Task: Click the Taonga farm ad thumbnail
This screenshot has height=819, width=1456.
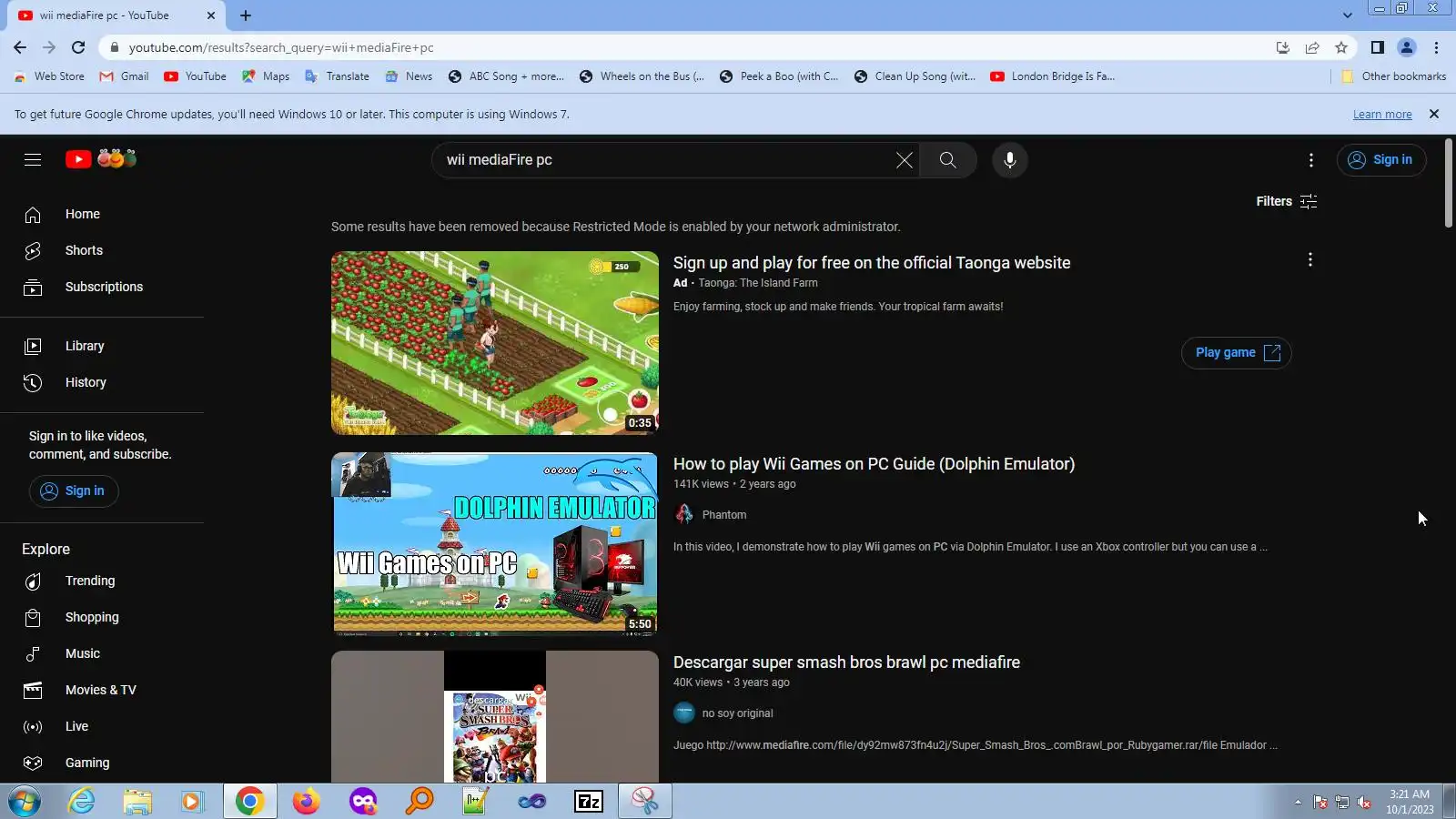Action: 495,343
